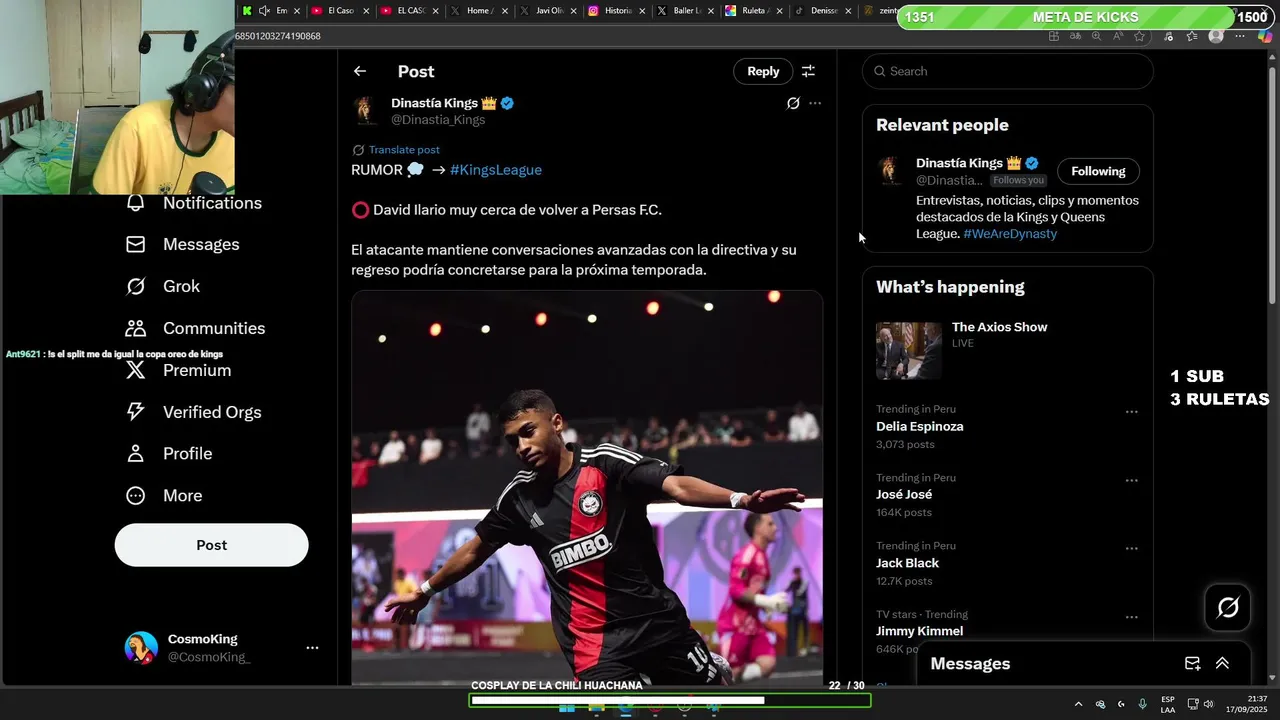Open Premium in the left sidebar
This screenshot has width=1280, height=720.
[178, 370]
